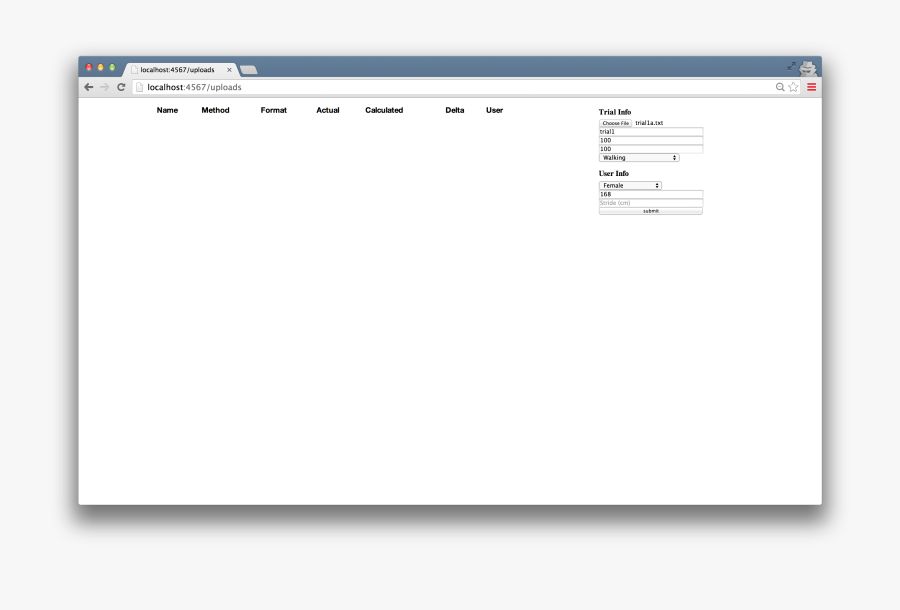Reload the page with refresh icon
The image size is (900, 610).
[121, 87]
